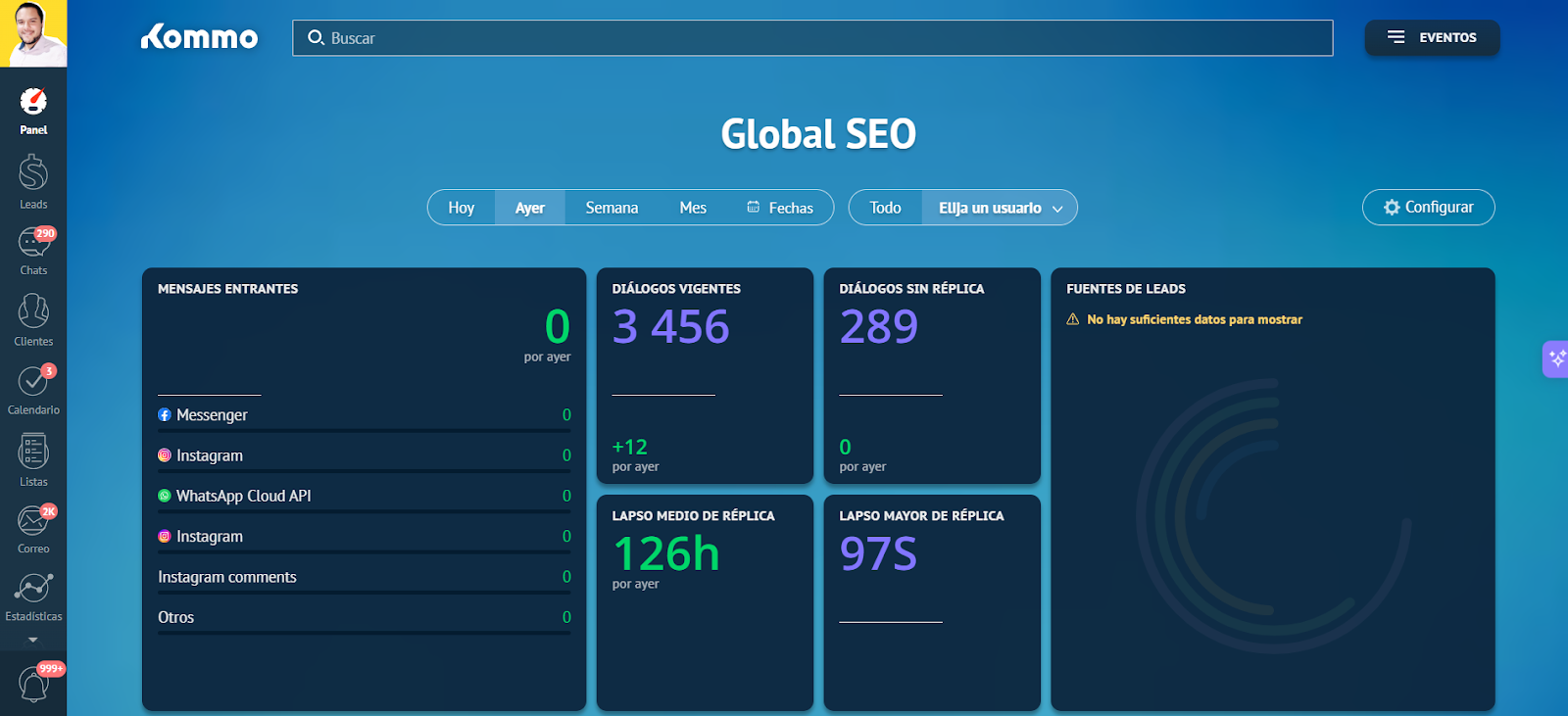Click the hamburger icon in Eventos
The height and width of the screenshot is (716, 1568).
pyautogui.click(x=1396, y=37)
